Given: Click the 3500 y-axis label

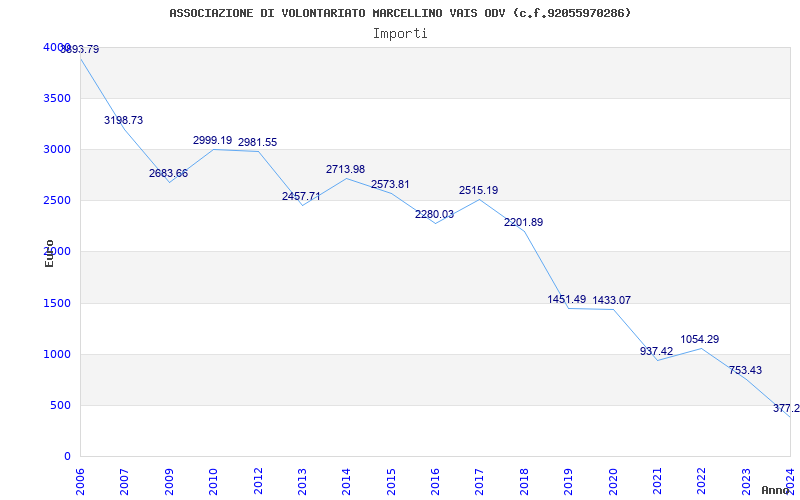Looking at the screenshot, I should [55, 98].
